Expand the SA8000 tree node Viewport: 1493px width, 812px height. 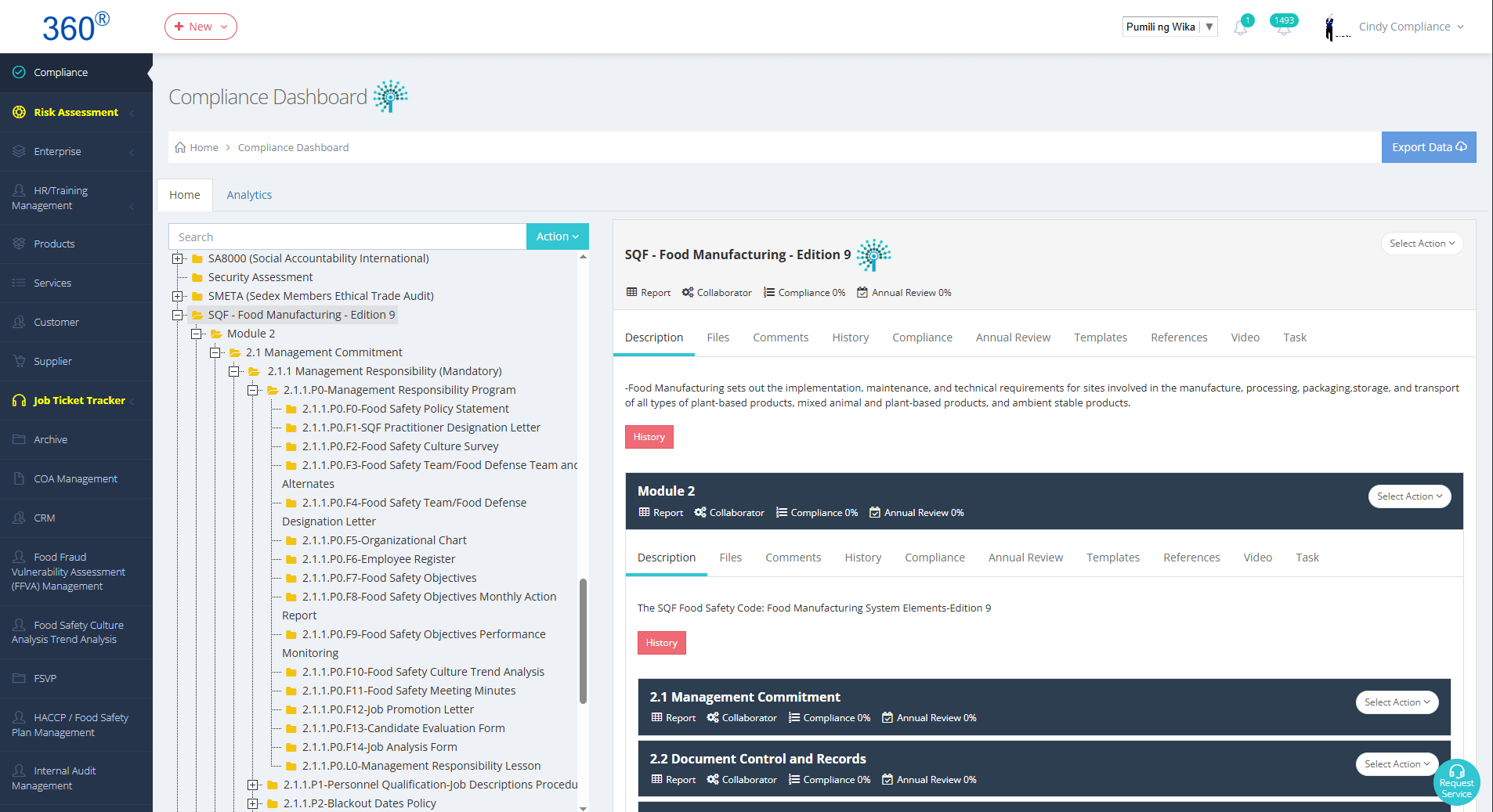tap(178, 258)
